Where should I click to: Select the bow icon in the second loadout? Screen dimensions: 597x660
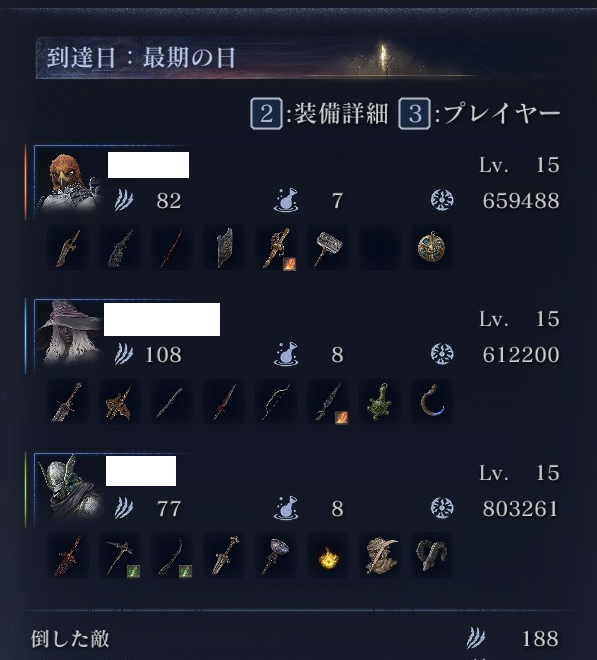(x=276, y=401)
